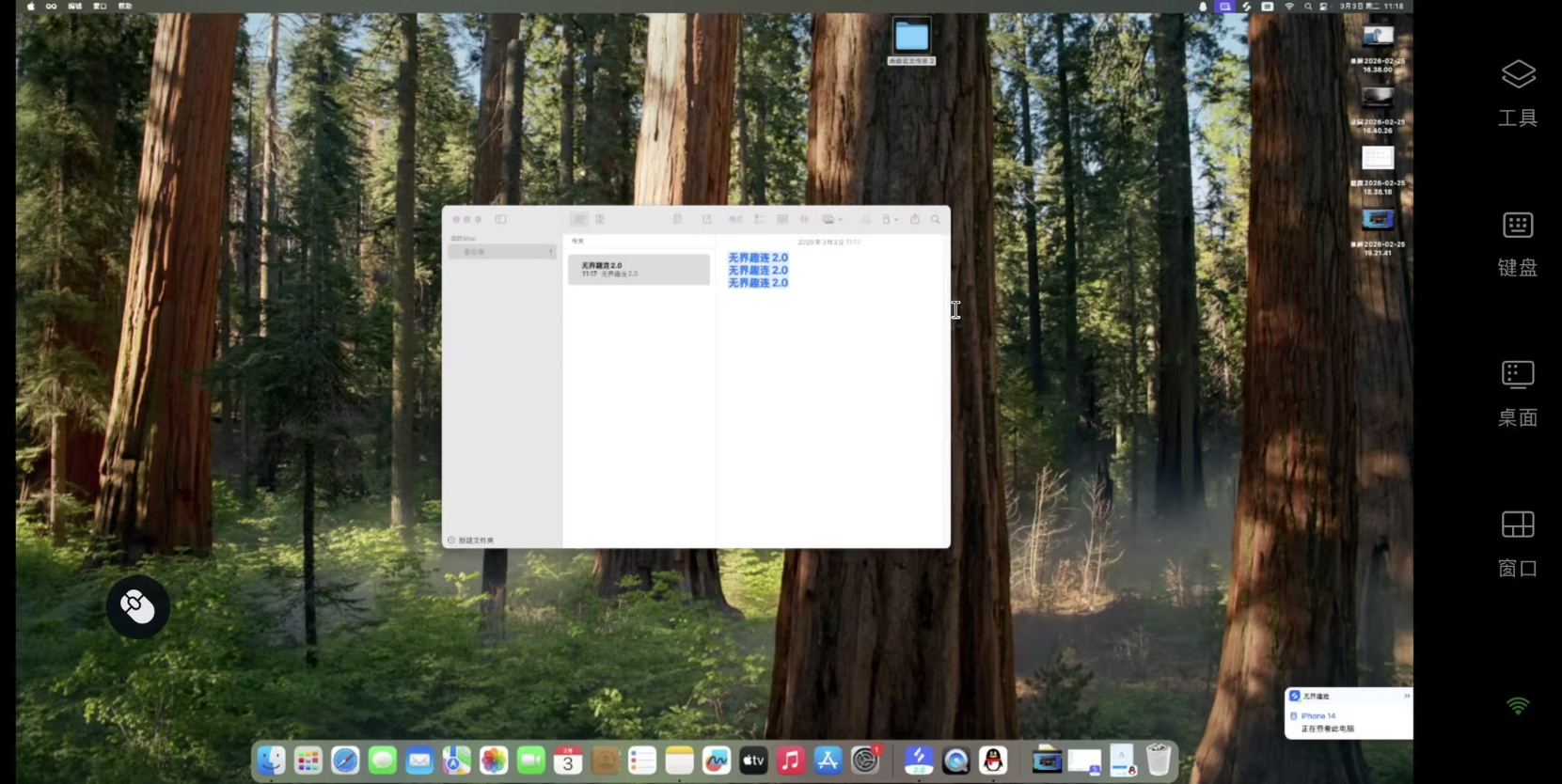Viewport: 1562px width, 784px height.
Task: Delete the note using the trash icon
Action: 677,219
